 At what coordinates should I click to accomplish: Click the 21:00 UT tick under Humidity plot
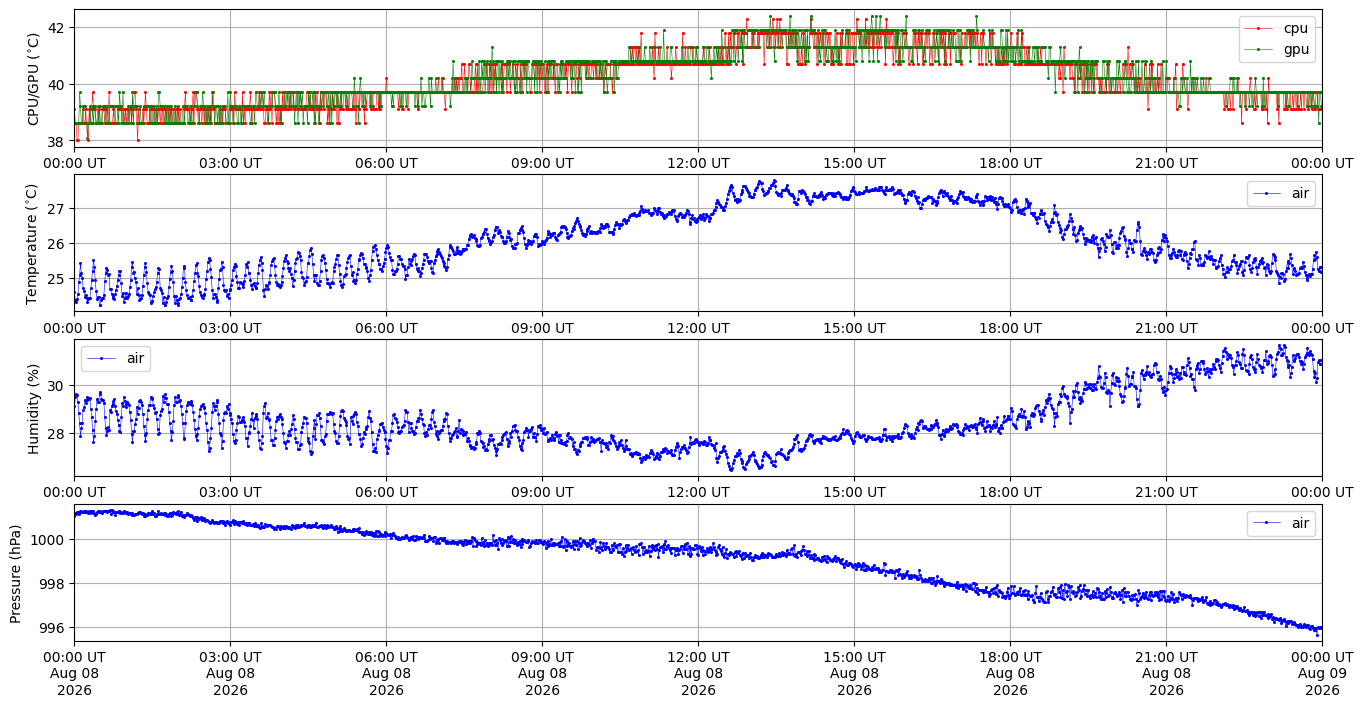[1166, 492]
